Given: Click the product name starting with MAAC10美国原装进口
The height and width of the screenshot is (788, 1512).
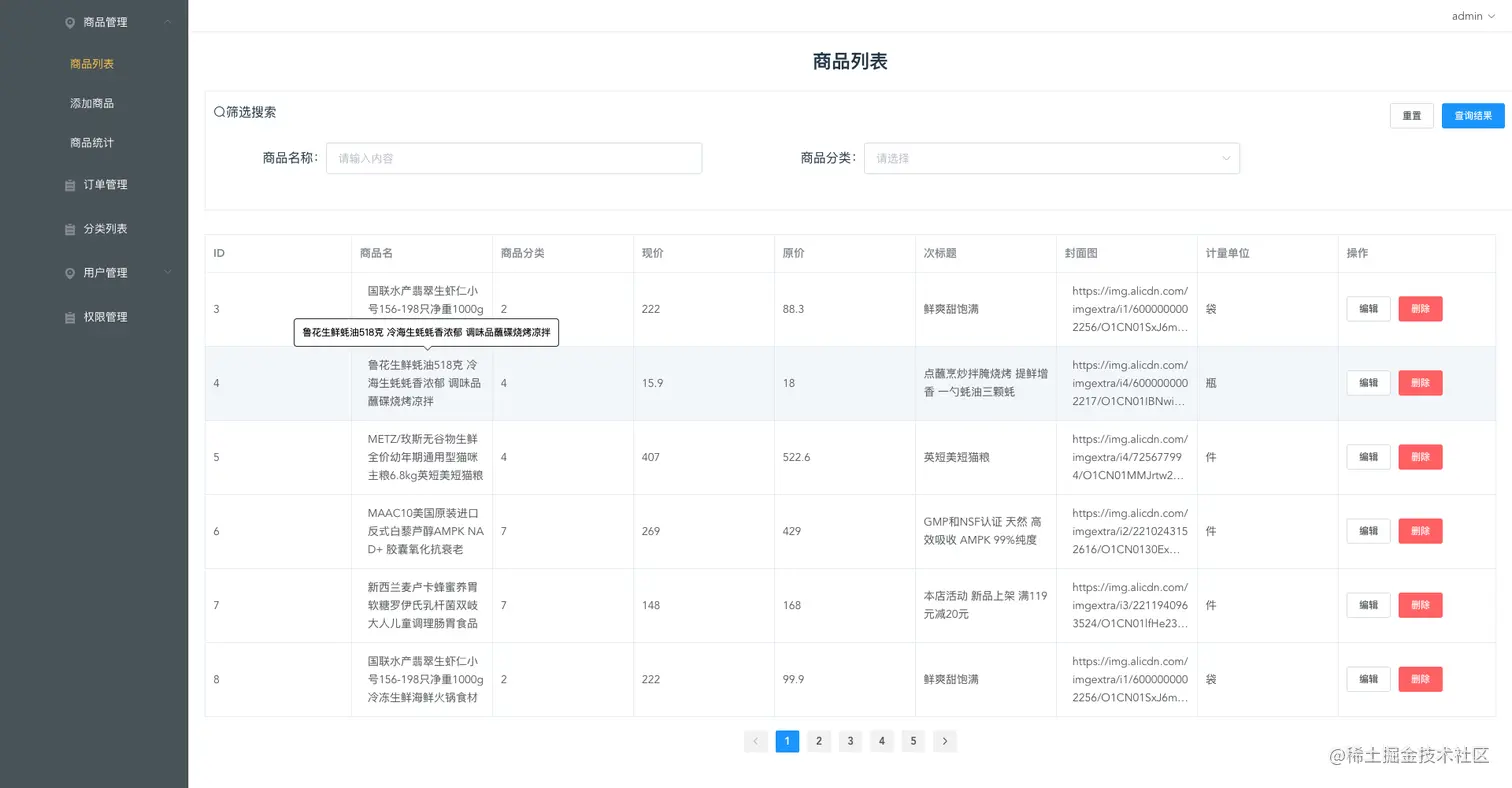Looking at the screenshot, I should click(x=425, y=531).
